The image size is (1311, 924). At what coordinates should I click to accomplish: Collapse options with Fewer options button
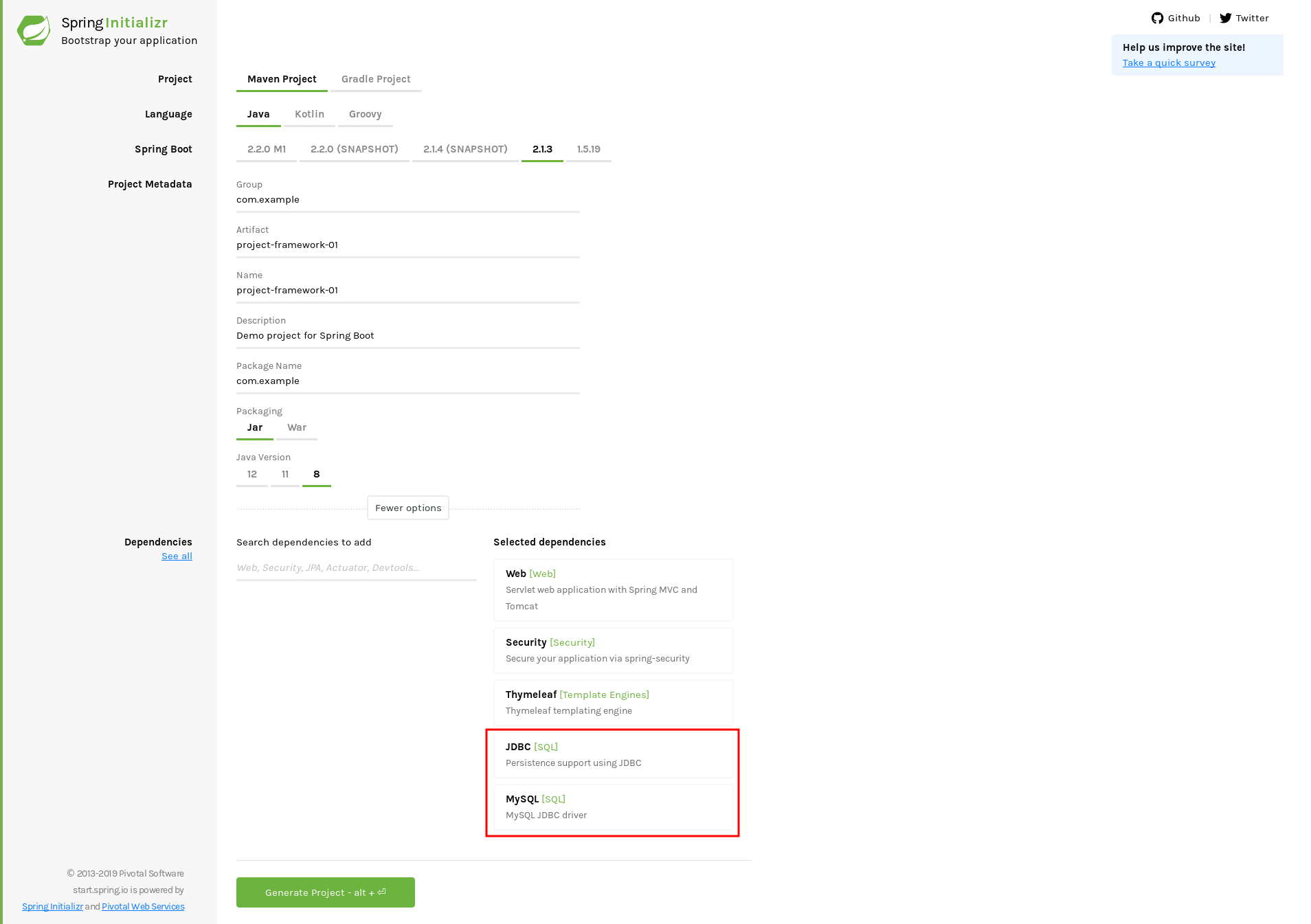click(x=407, y=508)
